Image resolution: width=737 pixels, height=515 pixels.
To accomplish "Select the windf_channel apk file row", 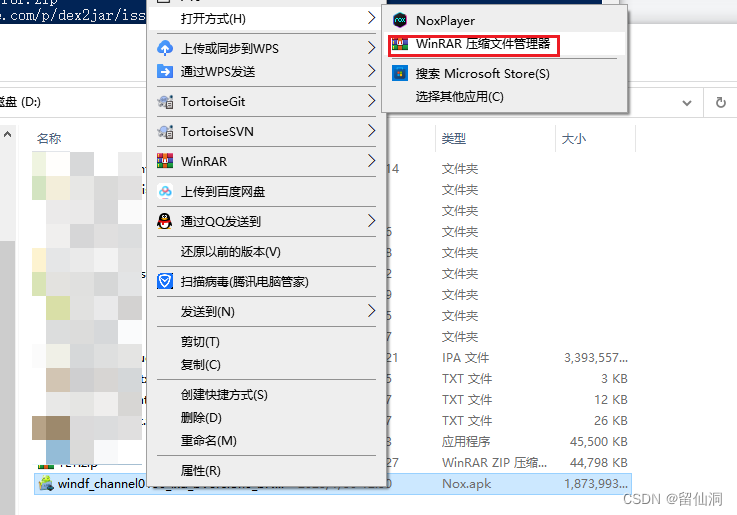I will pos(333,484).
